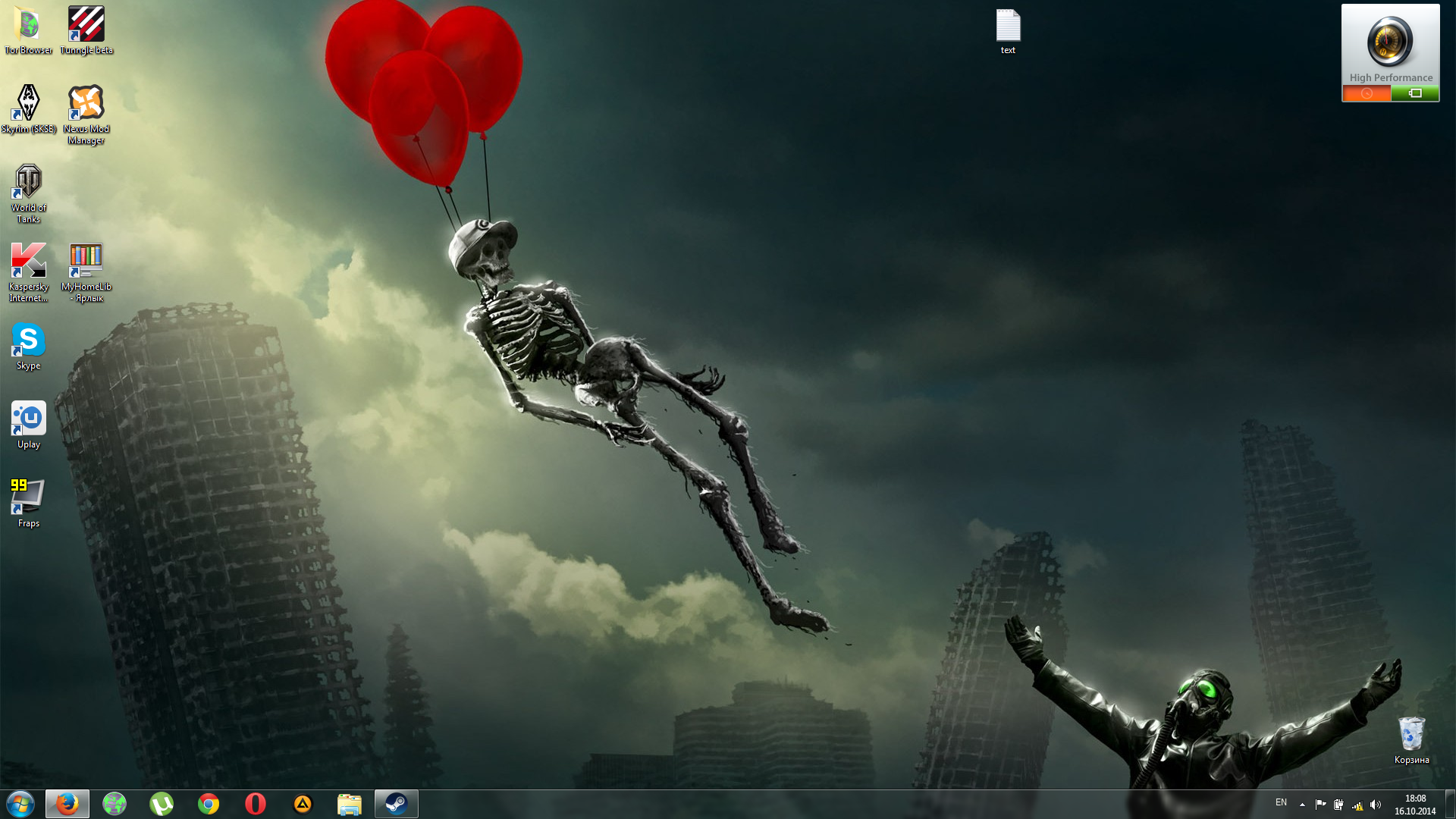
Task: Open uTorrent from the taskbar
Action: tap(162, 804)
